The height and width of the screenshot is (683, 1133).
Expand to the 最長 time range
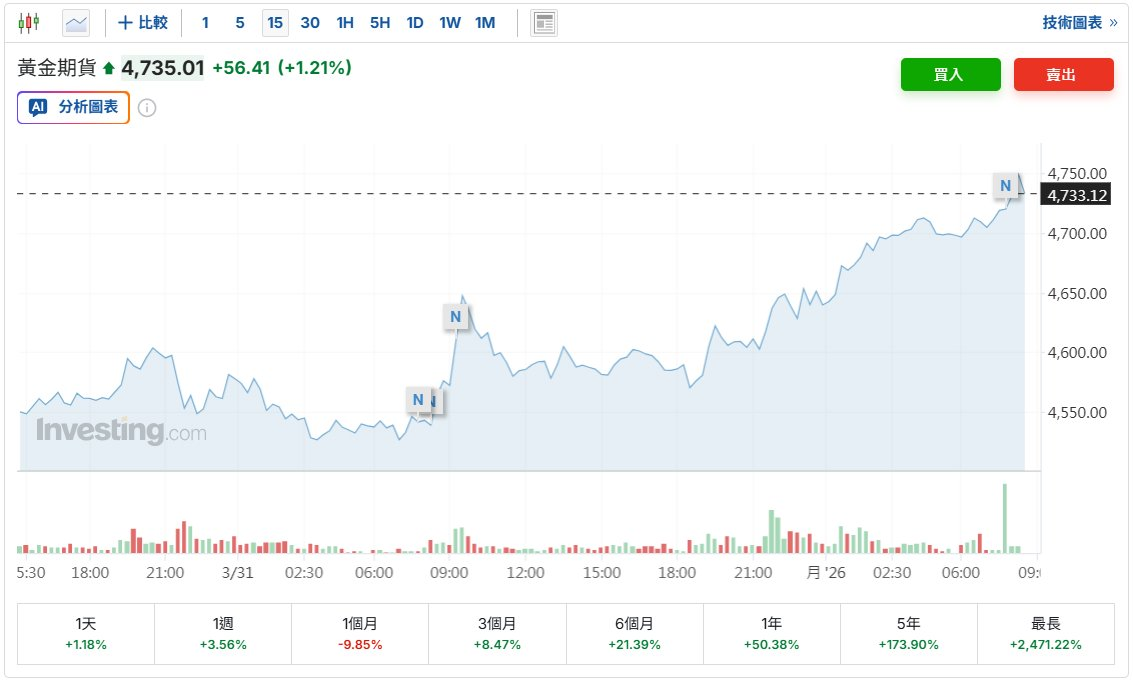coord(1045,634)
